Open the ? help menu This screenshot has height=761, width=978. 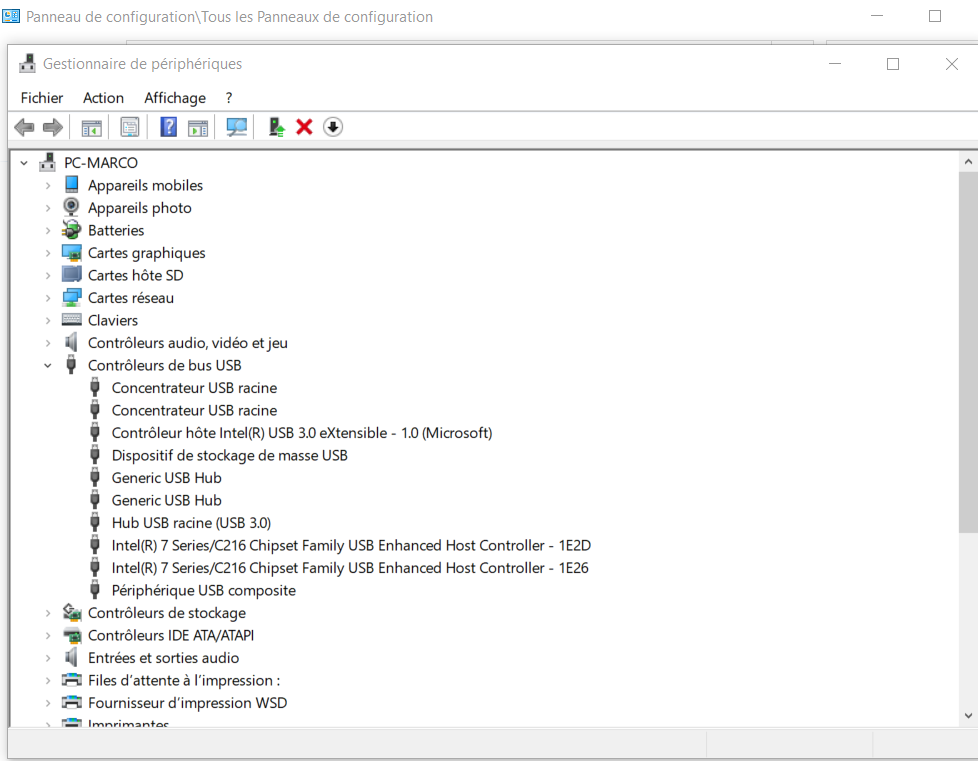(x=229, y=98)
